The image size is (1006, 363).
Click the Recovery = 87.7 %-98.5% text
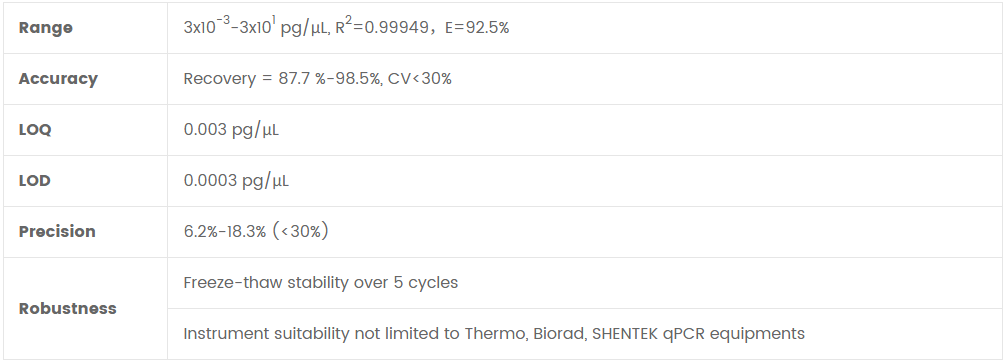coord(282,79)
